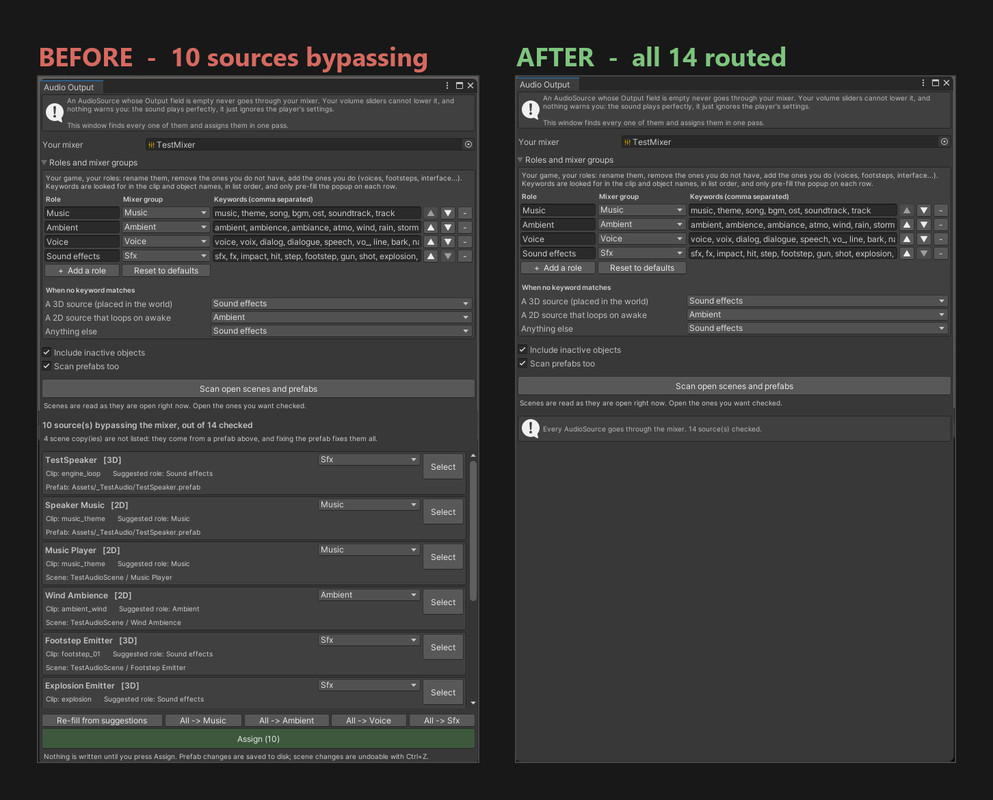Open Voice role mixer group dropdown, BEFORE window
Image resolution: width=993 pixels, height=800 pixels.
coord(165,241)
